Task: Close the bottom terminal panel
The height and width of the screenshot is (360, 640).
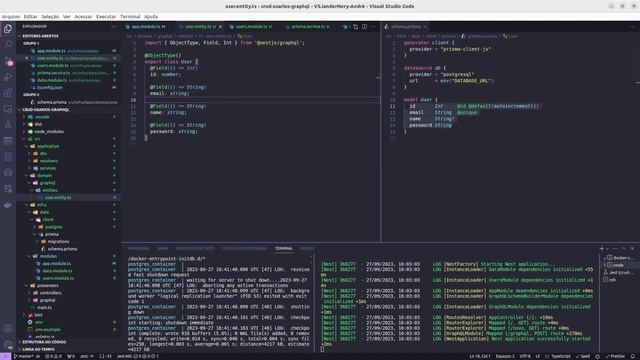Action: pos(632,248)
